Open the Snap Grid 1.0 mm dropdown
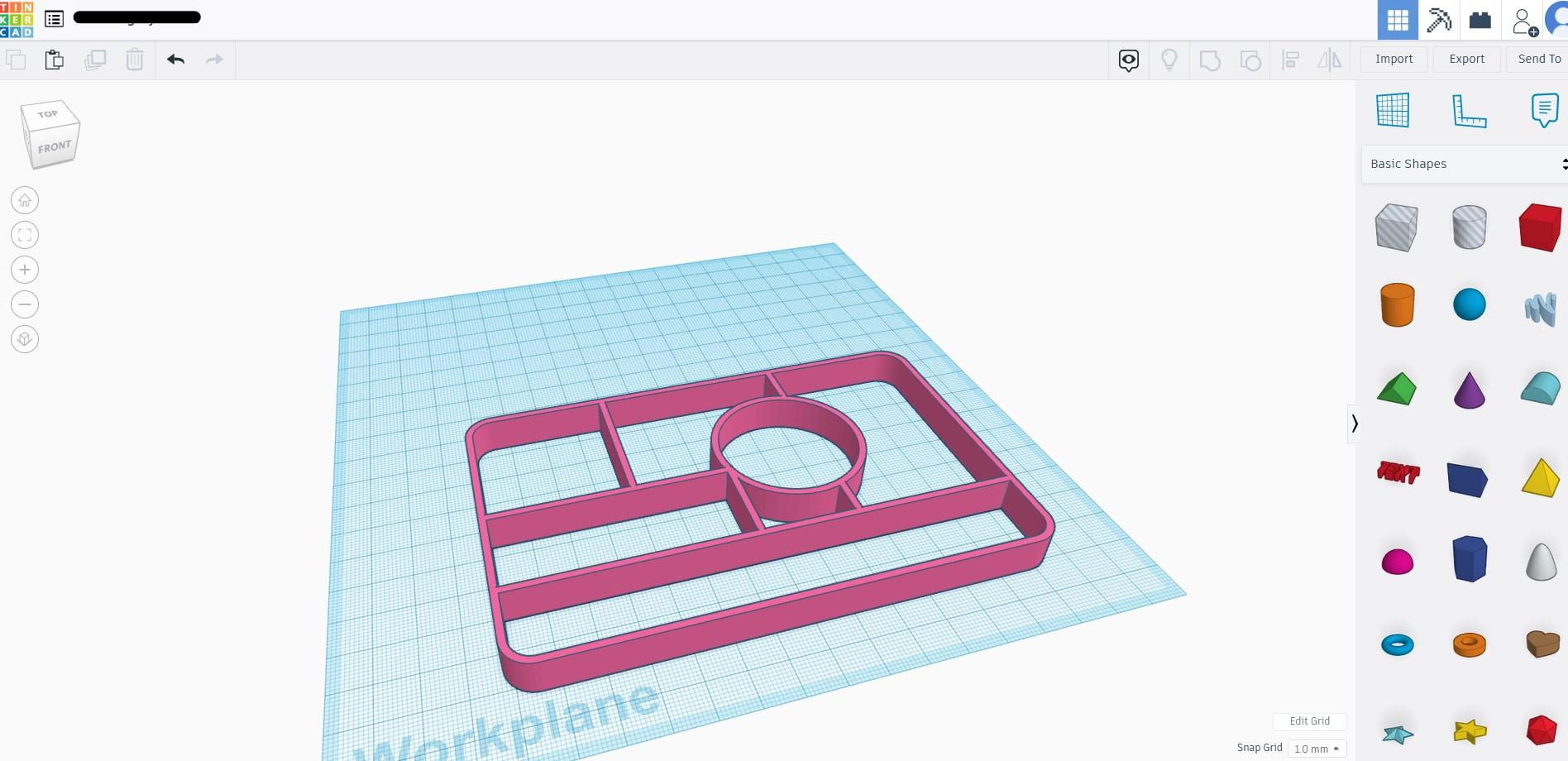1568x761 pixels. pyautogui.click(x=1317, y=749)
